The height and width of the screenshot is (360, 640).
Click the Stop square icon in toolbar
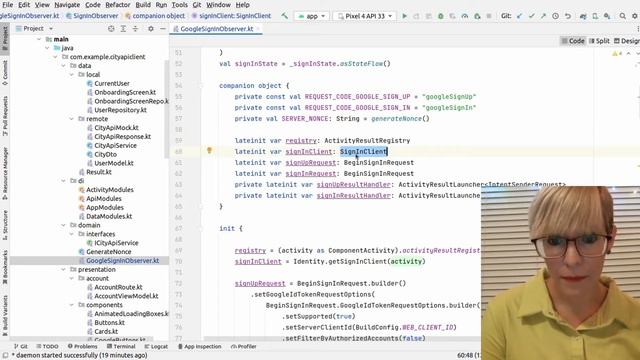pos(489,16)
